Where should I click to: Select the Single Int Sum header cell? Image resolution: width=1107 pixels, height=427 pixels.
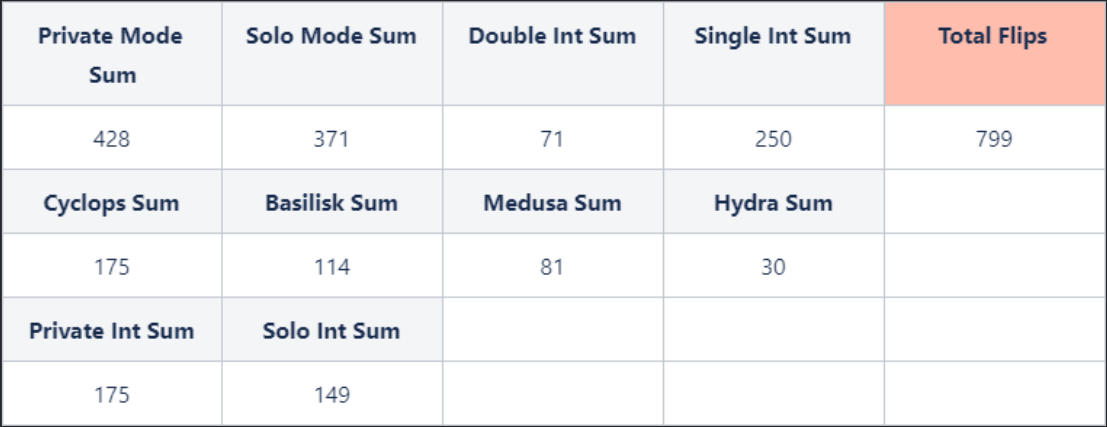click(773, 37)
